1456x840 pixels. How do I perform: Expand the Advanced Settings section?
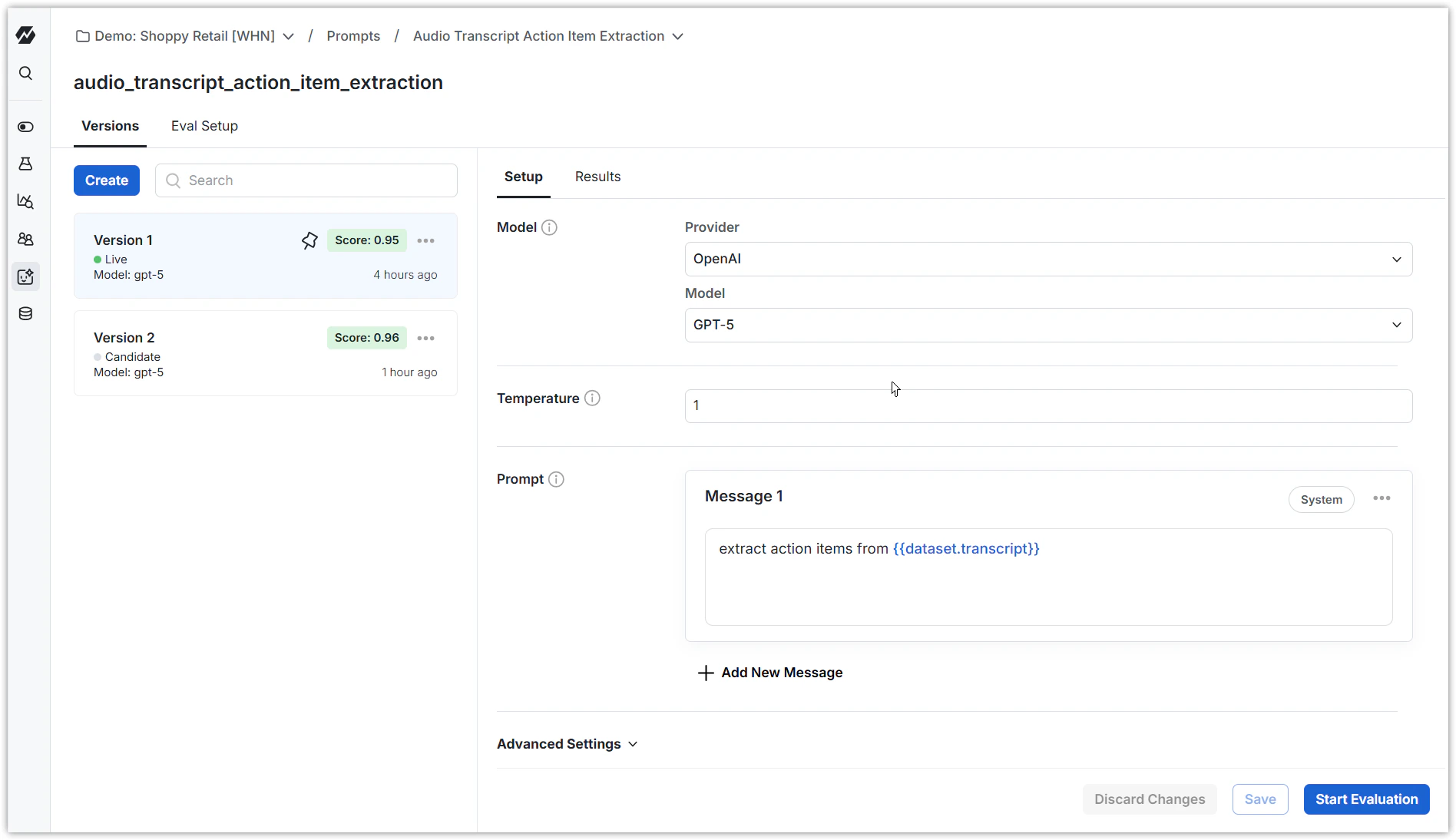click(x=568, y=744)
